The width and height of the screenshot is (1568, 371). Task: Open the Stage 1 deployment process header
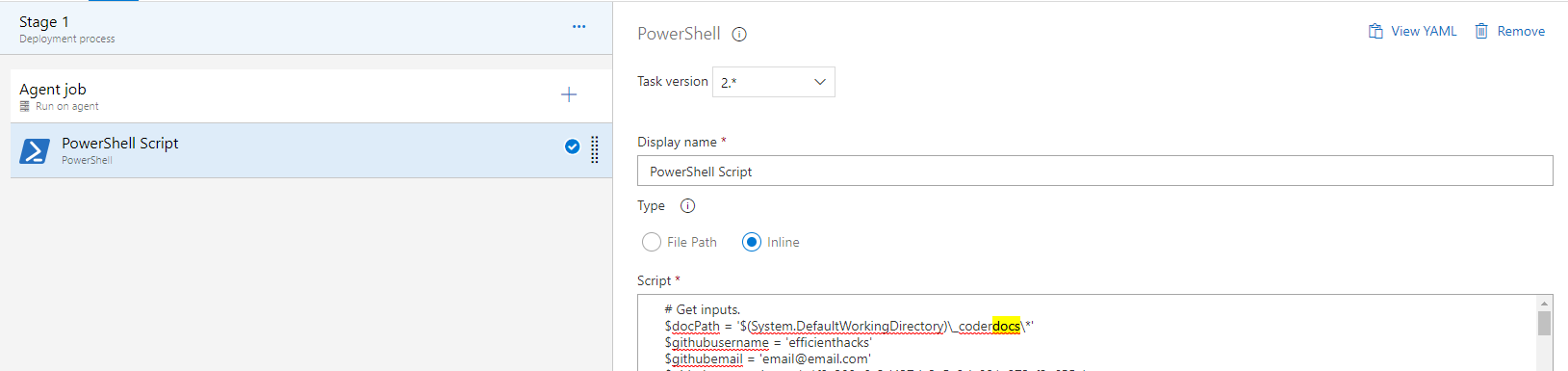point(306,28)
